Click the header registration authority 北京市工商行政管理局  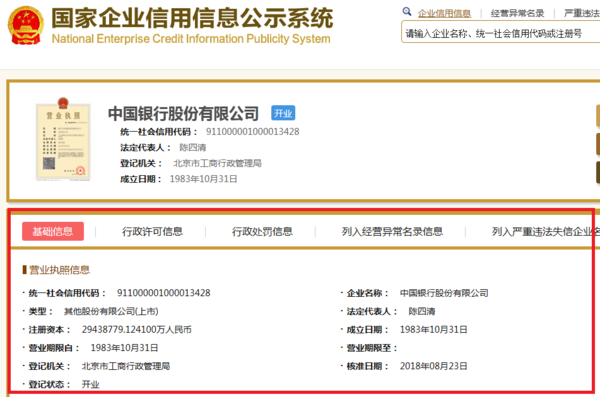click(x=217, y=163)
